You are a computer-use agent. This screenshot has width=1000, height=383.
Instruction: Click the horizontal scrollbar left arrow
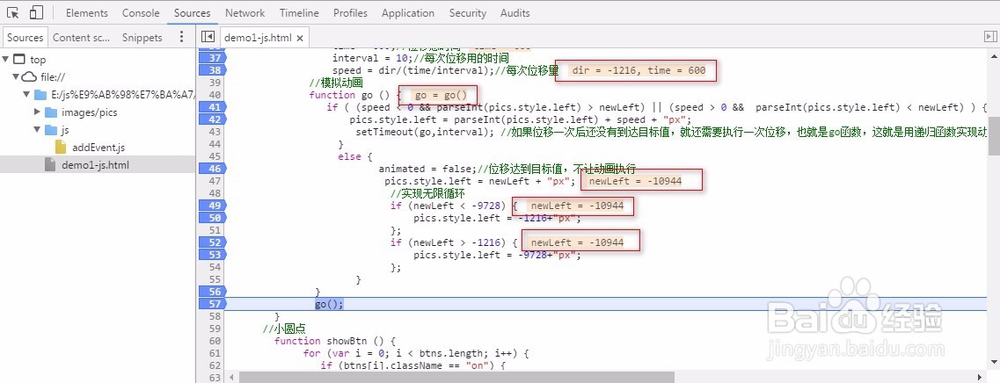click(x=232, y=377)
